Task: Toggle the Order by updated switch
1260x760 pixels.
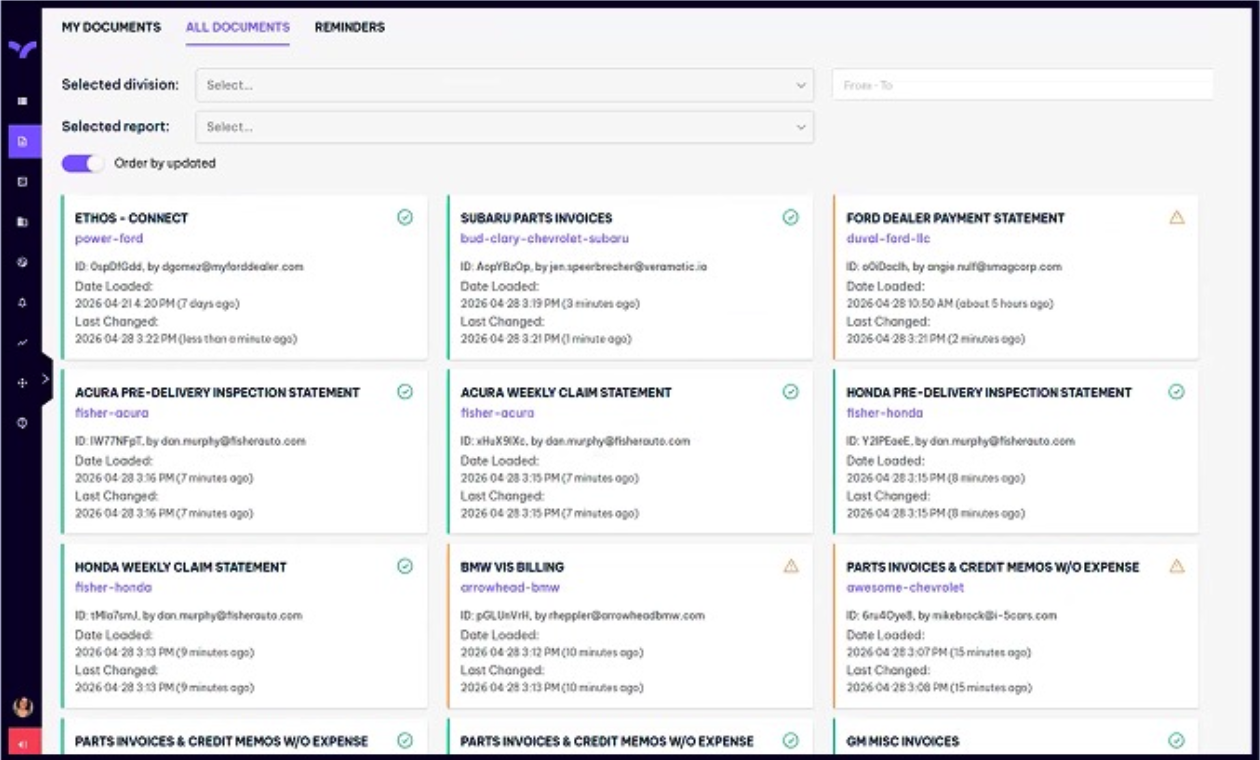Action: coord(83,163)
